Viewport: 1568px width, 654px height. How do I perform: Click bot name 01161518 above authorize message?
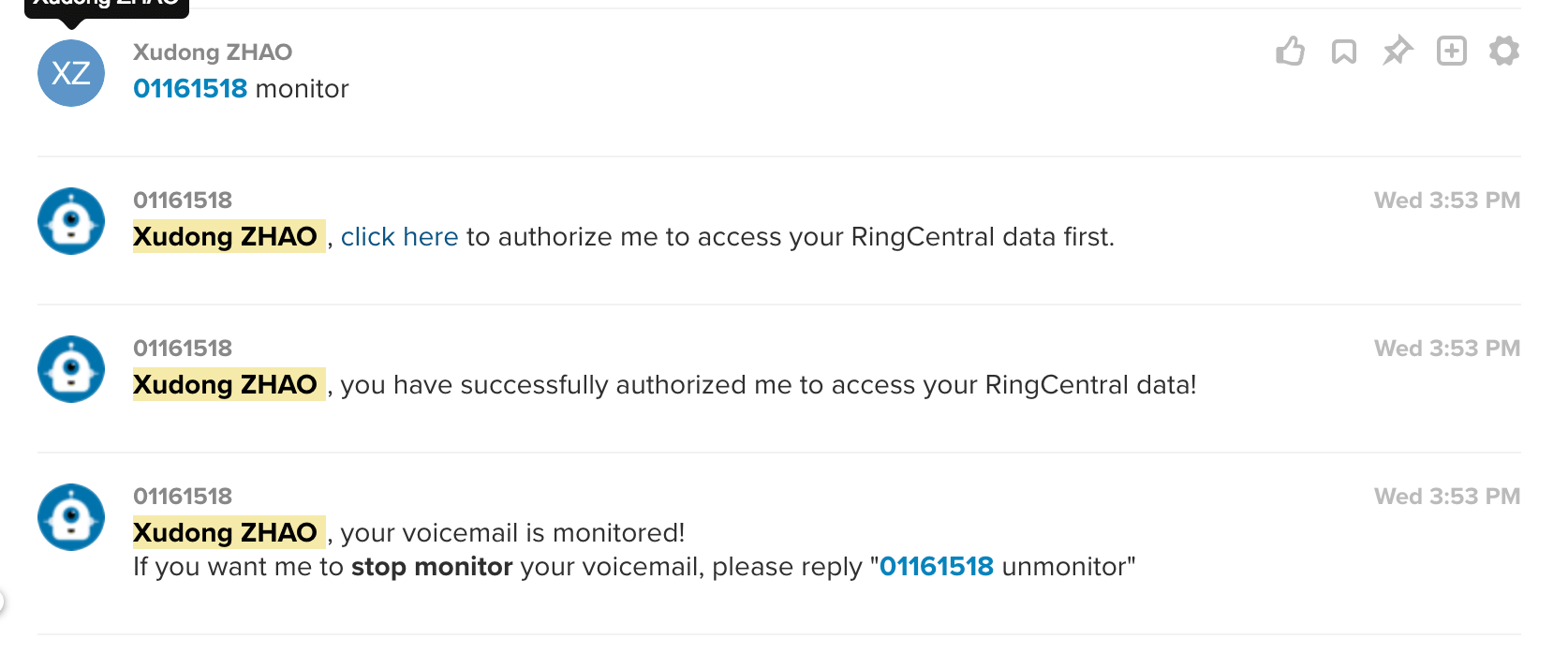tap(183, 201)
